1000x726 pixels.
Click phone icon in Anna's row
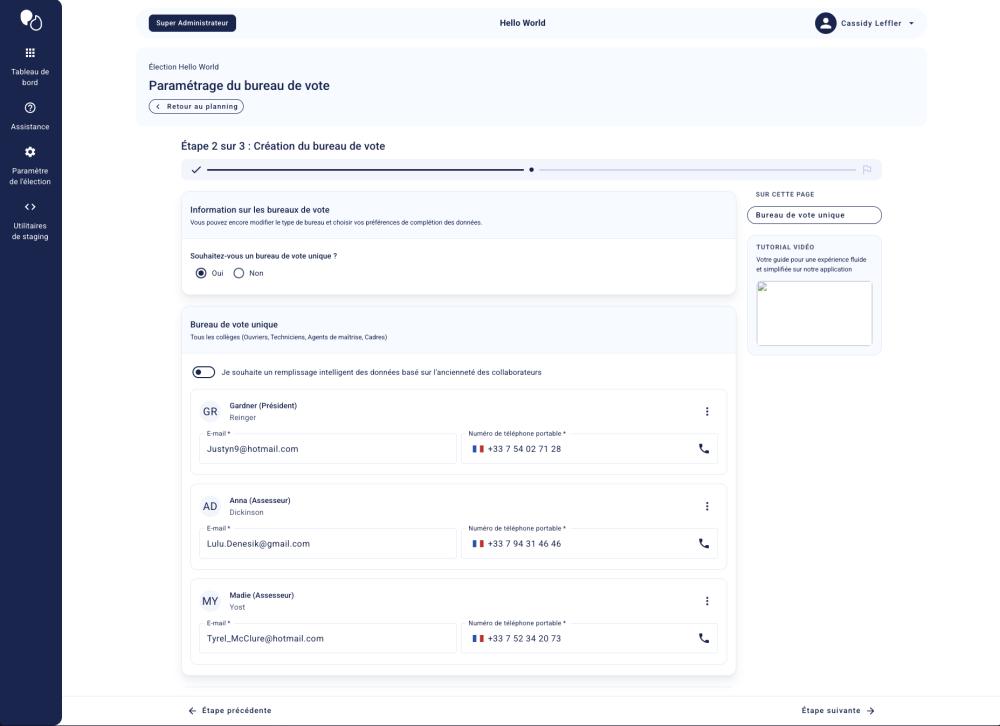(x=703, y=544)
